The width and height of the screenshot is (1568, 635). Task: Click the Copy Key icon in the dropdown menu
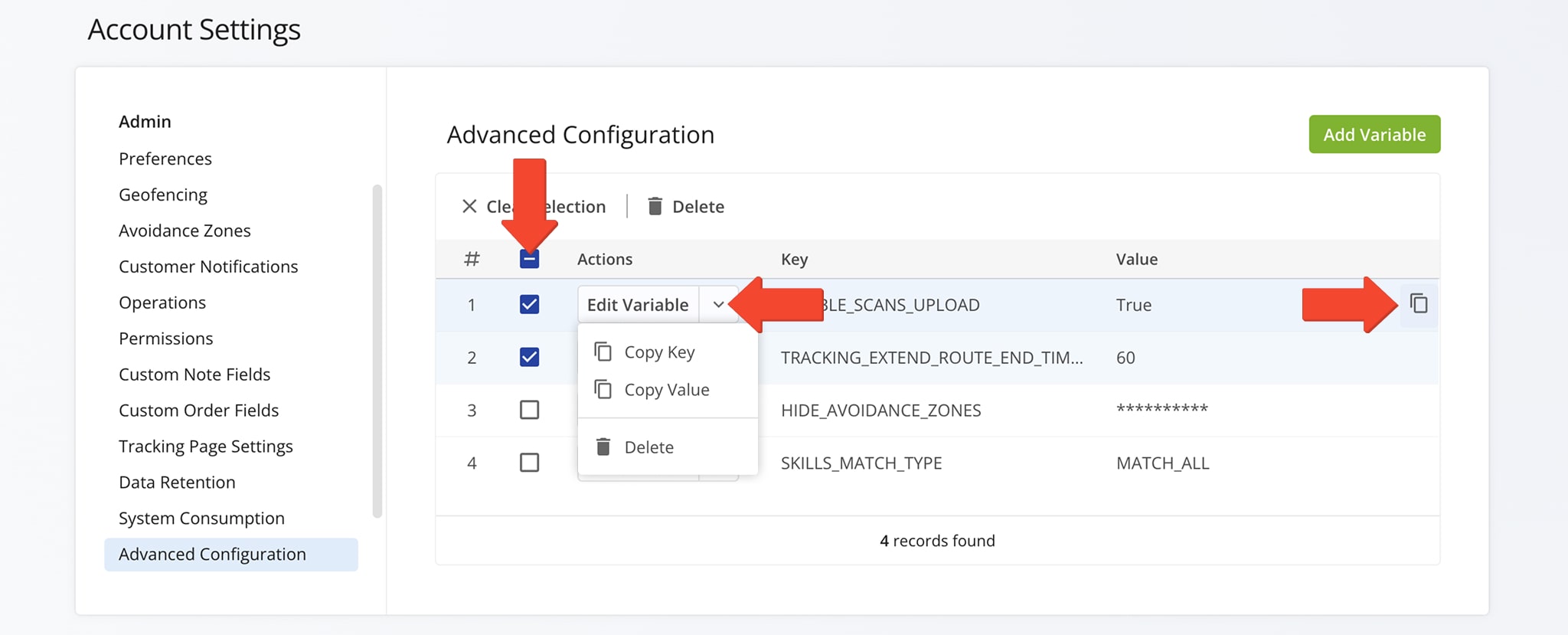[x=603, y=352]
